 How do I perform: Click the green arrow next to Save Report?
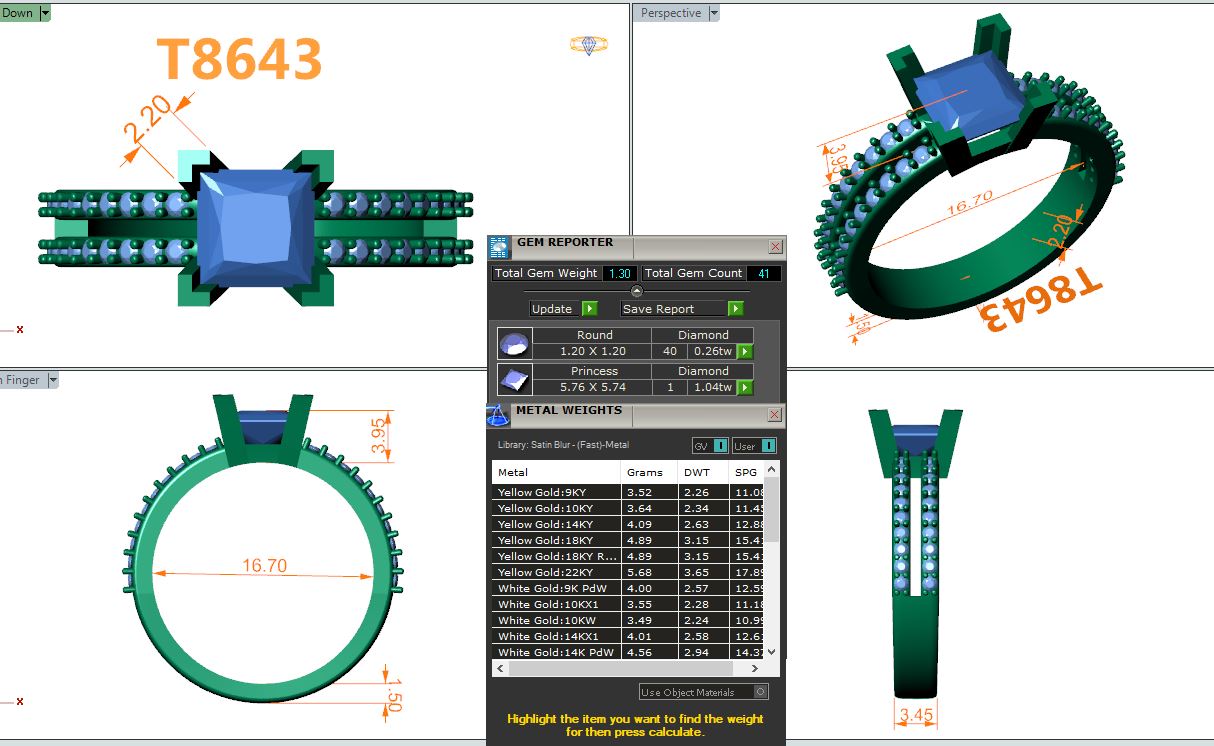735,309
